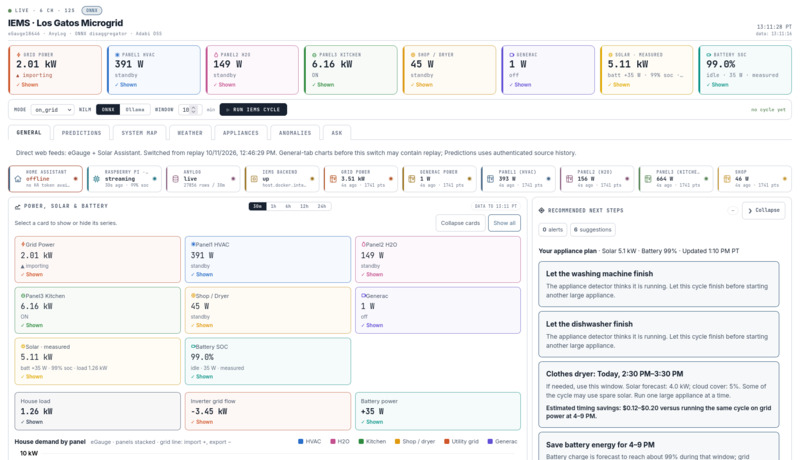The width and height of the screenshot is (806, 460).
Task: Click the generator icon in the top GENERAC card
Action: pos(511,54)
